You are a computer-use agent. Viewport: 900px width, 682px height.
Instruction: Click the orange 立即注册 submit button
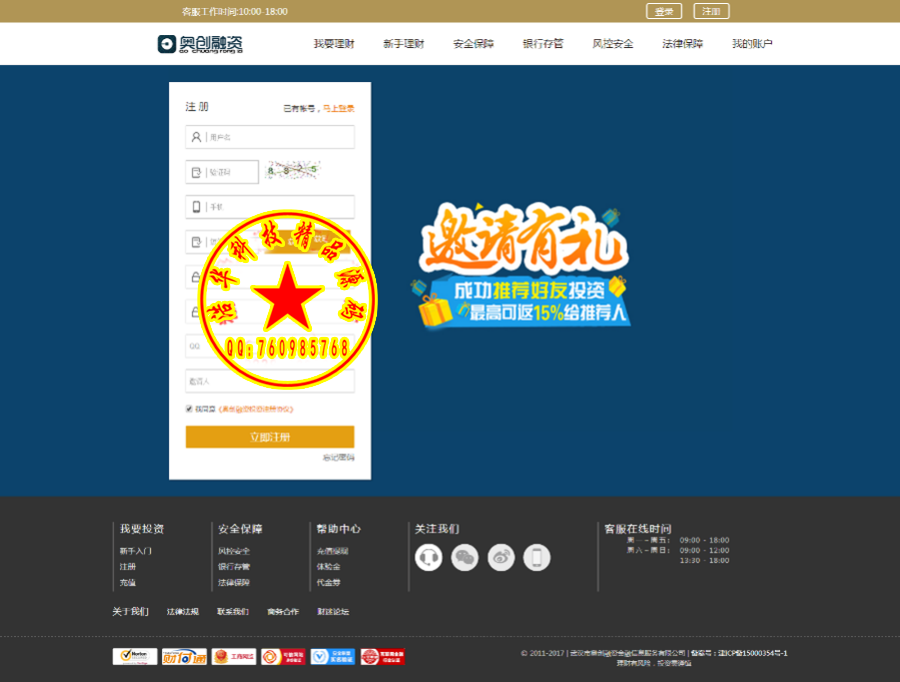270,437
